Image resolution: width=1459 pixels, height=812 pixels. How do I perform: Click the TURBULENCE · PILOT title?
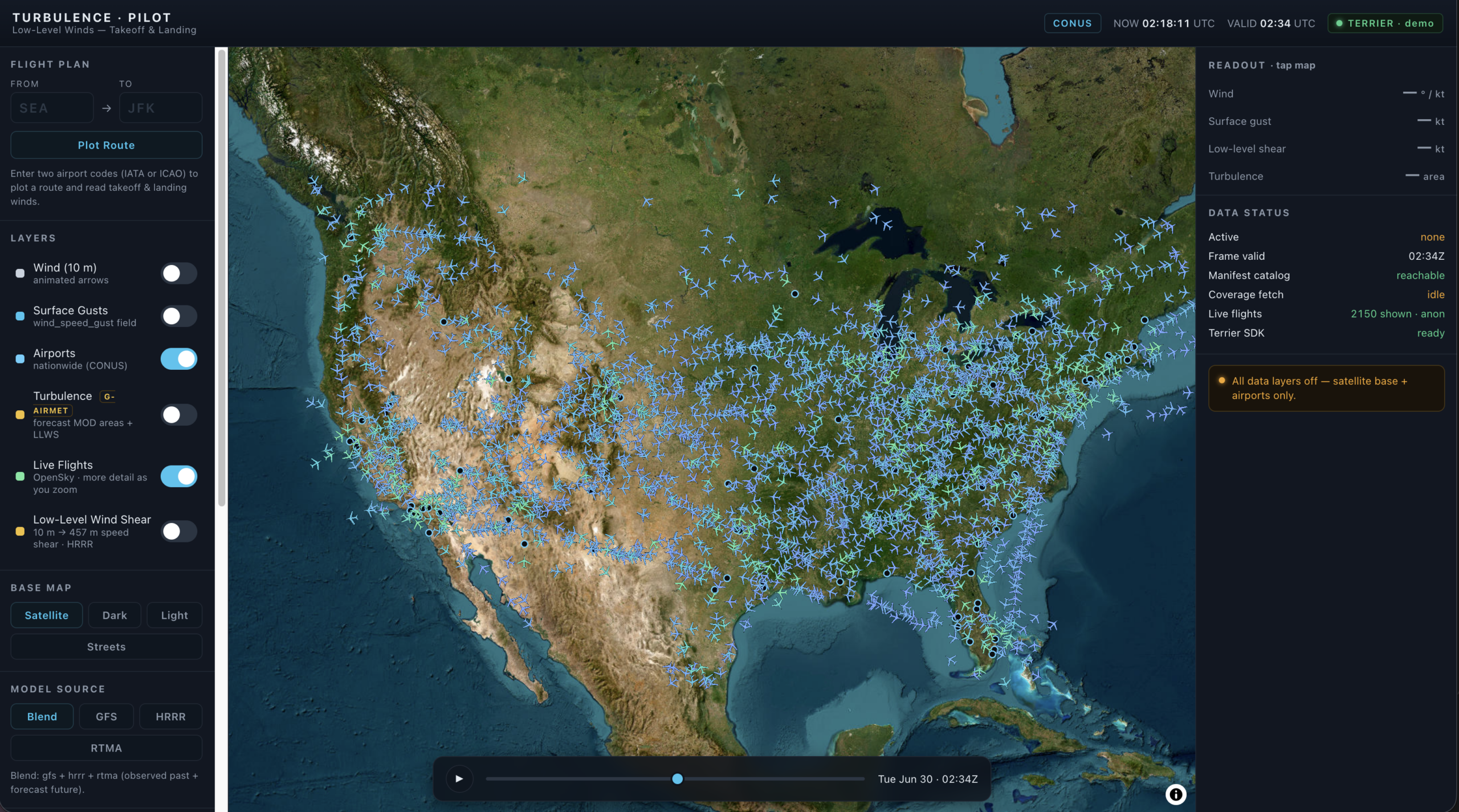pos(92,18)
